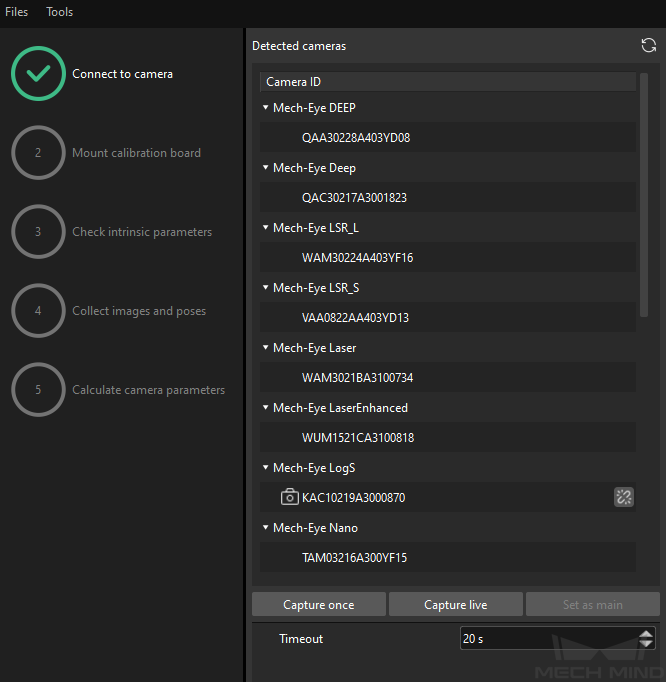
Task: Click the Mech-Eye LogS group name
Action: pos(314,468)
